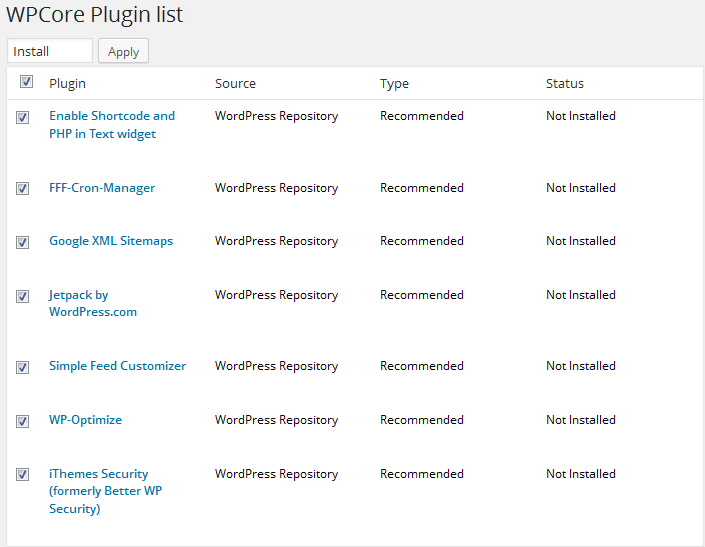Toggle the Jetpack by WordPress.com checkbox

pos(23,296)
